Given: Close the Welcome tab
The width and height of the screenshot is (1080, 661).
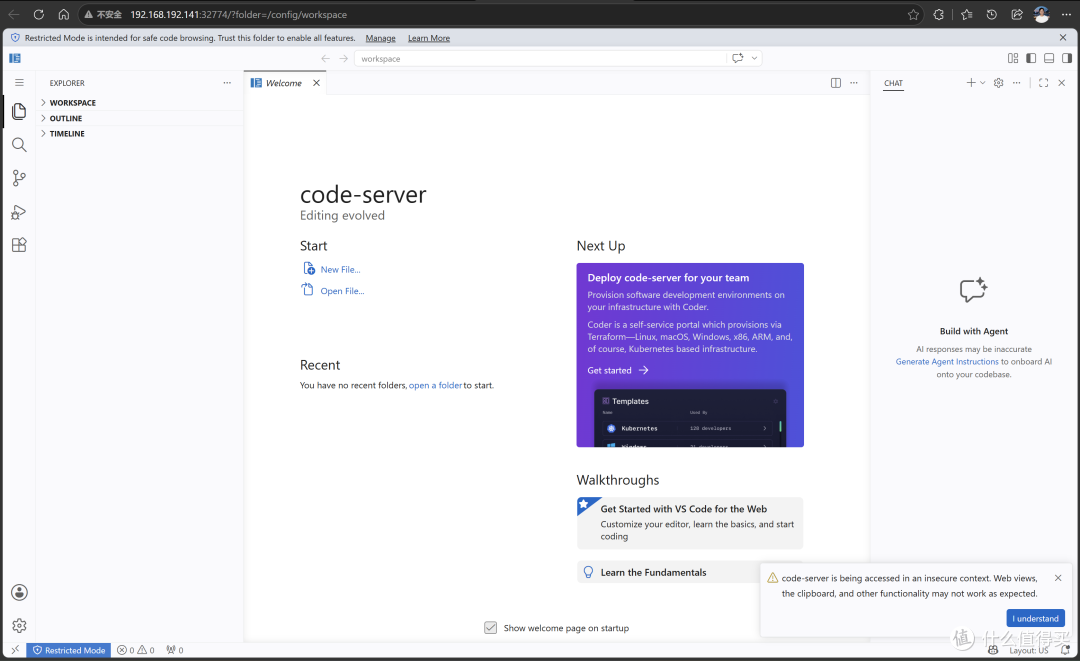Looking at the screenshot, I should click(x=316, y=83).
